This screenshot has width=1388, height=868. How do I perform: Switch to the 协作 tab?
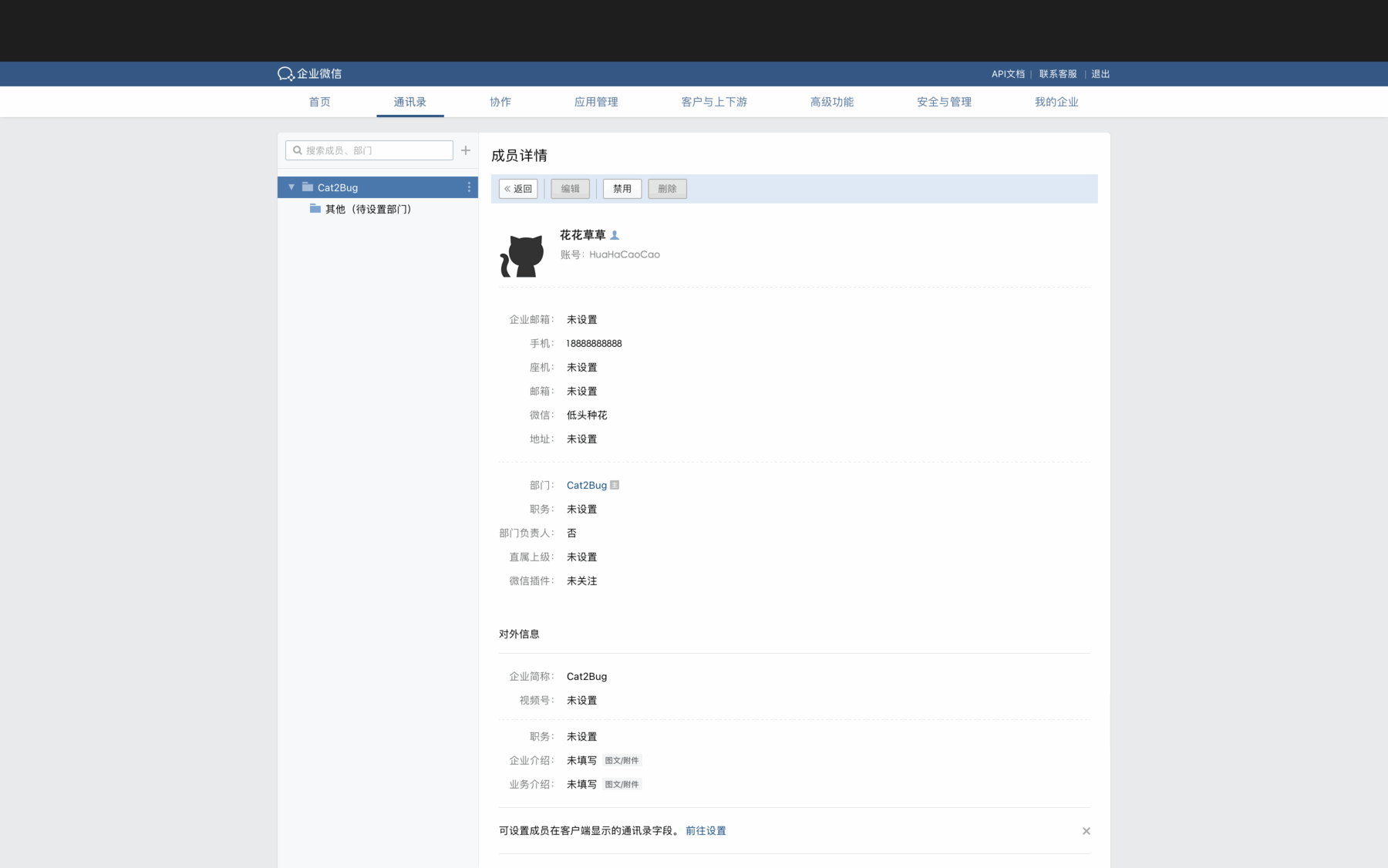(x=500, y=102)
